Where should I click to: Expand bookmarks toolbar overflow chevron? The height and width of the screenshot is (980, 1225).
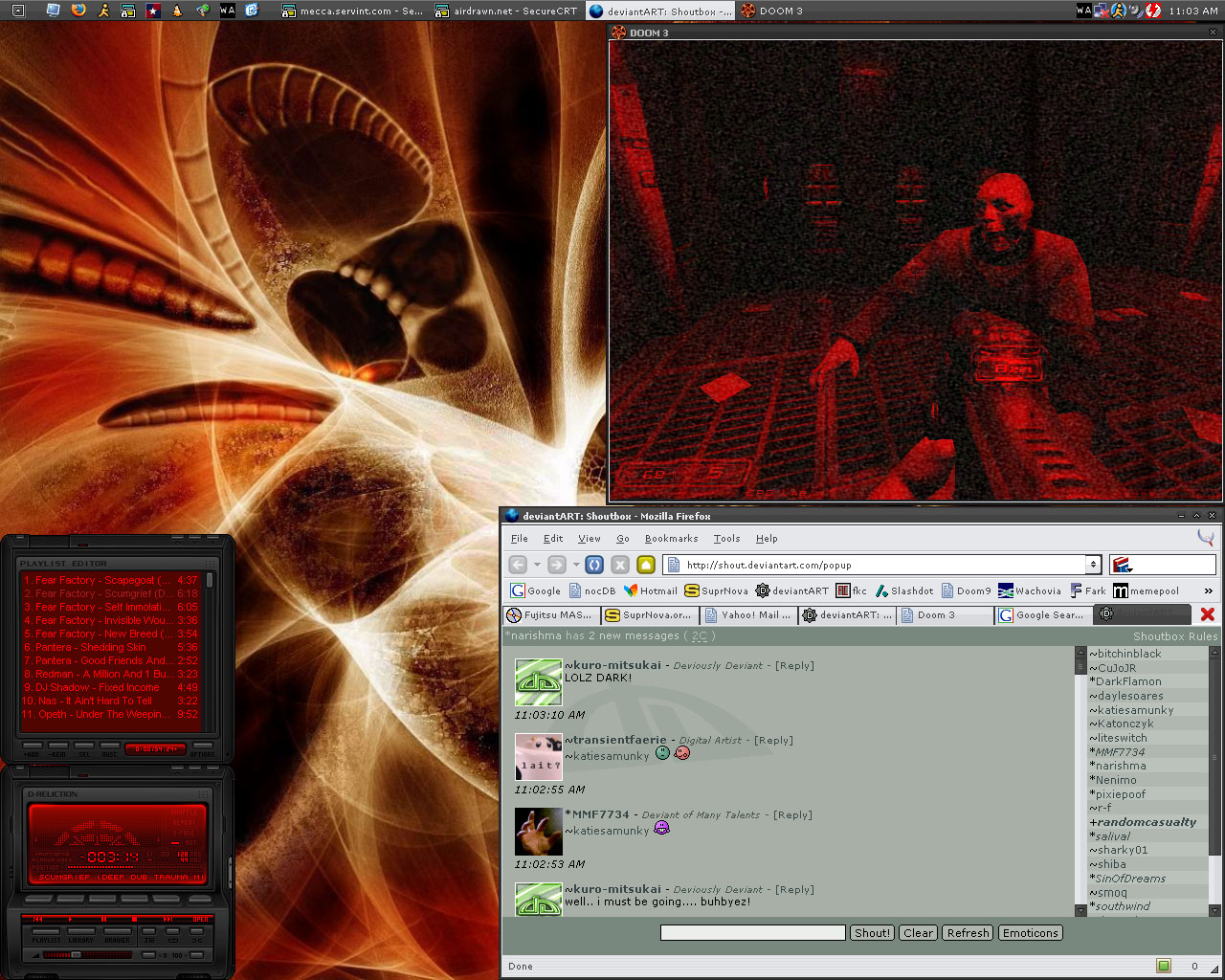1208,590
